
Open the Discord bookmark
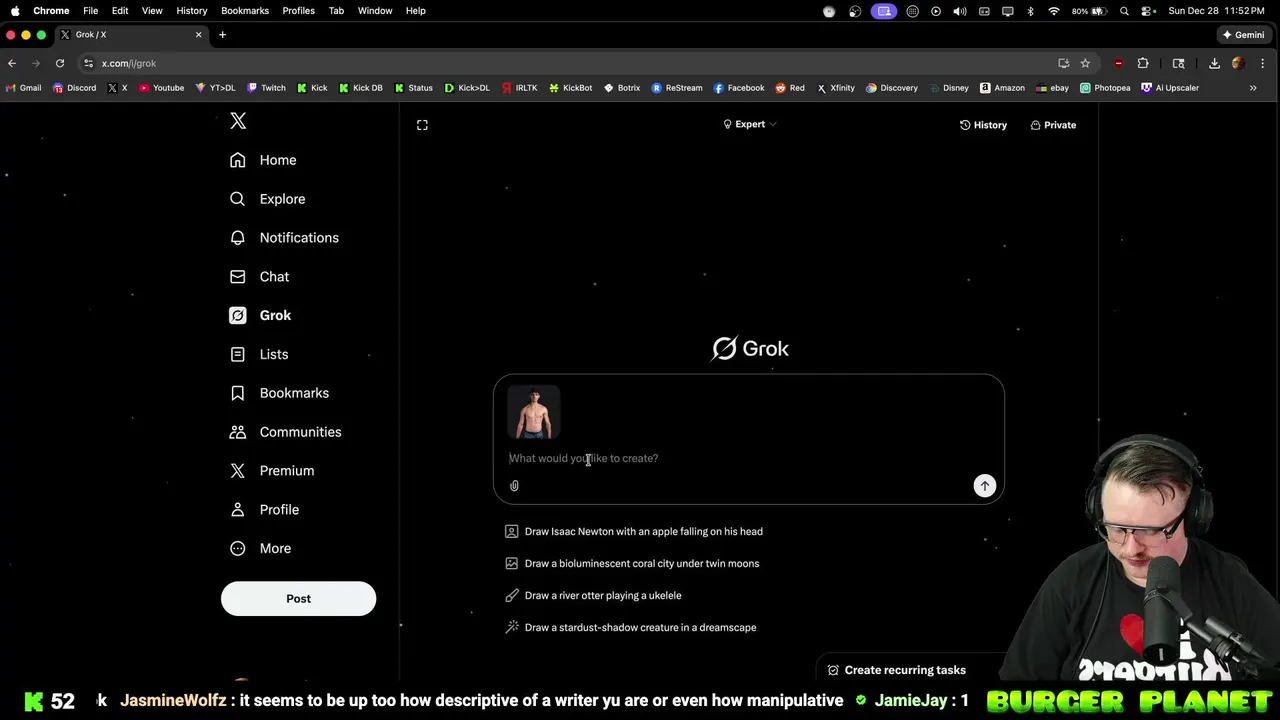point(74,88)
